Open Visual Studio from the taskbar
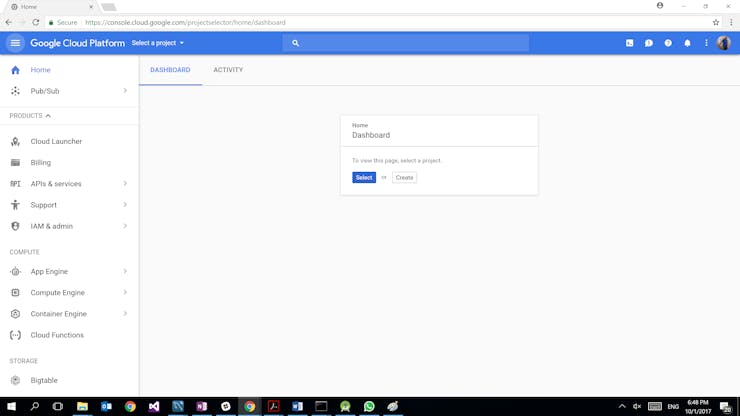The image size is (740, 416). pos(154,406)
